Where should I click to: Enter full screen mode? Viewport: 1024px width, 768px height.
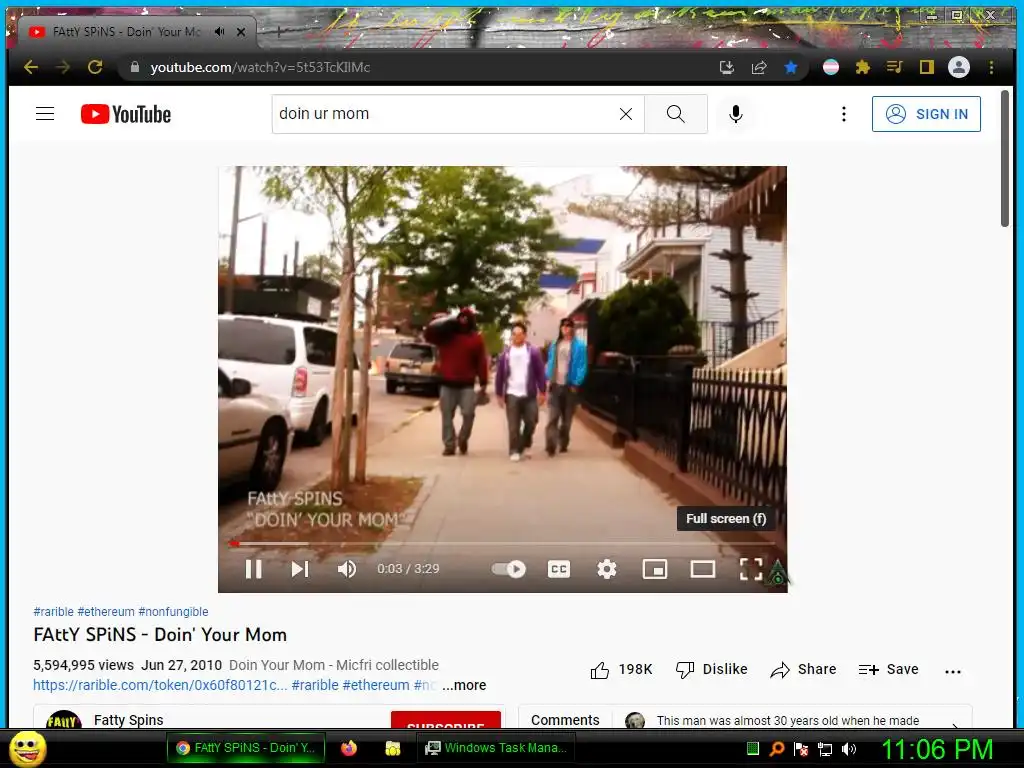pyautogui.click(x=751, y=569)
